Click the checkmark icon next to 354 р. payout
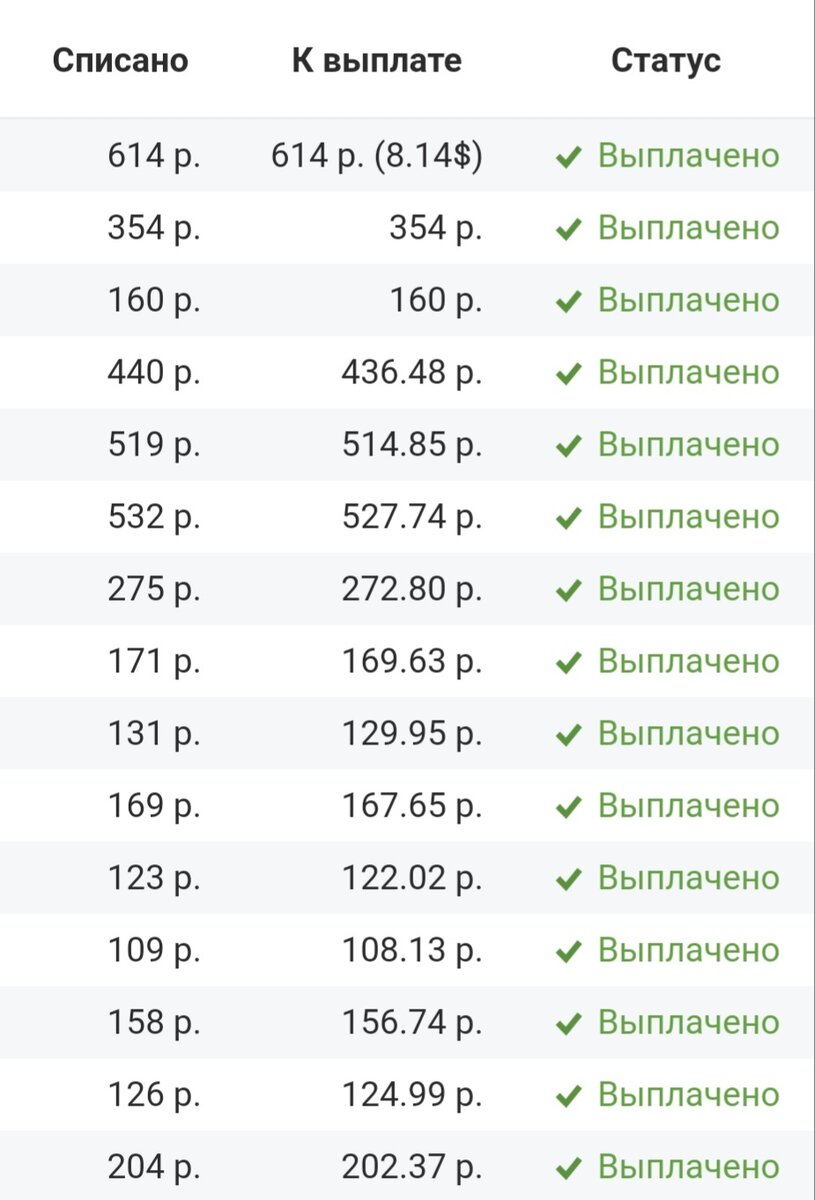 point(568,229)
